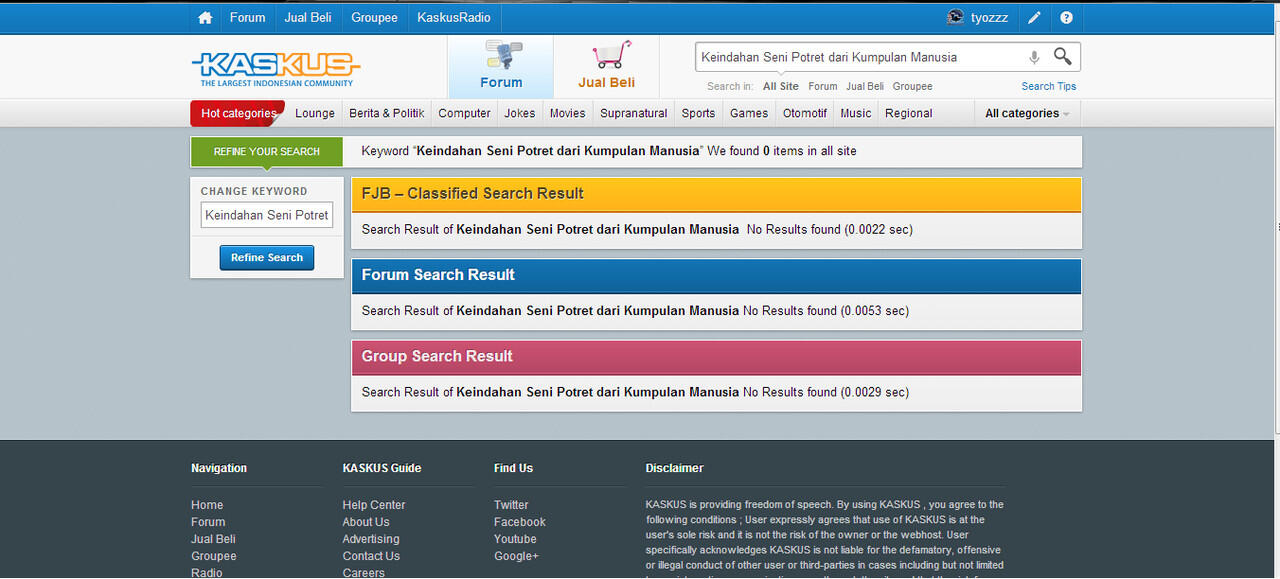Open footer Help Center link
Screen dimensions: 1280x579
[x=374, y=505]
